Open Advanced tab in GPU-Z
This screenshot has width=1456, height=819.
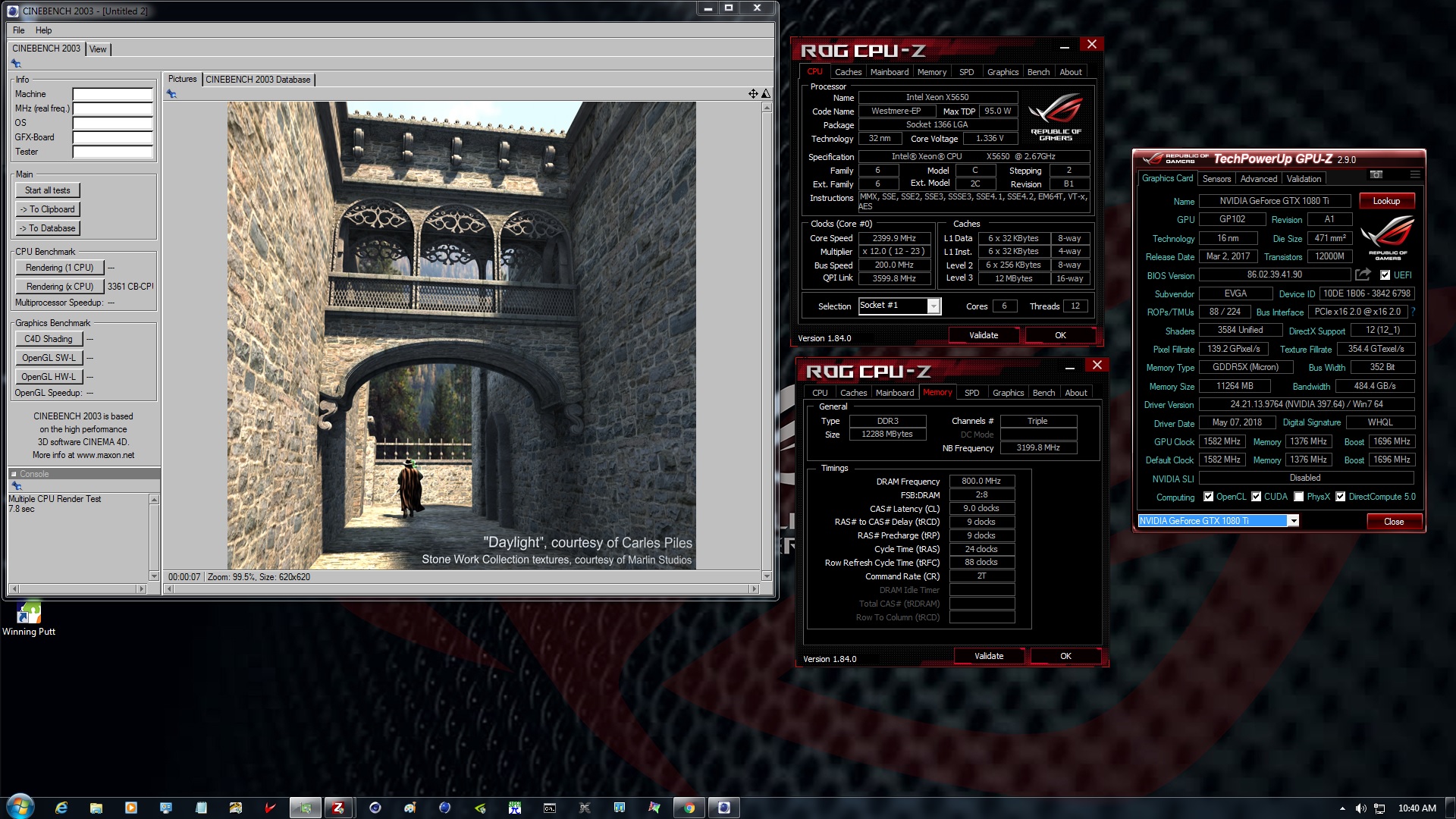[x=1258, y=179]
